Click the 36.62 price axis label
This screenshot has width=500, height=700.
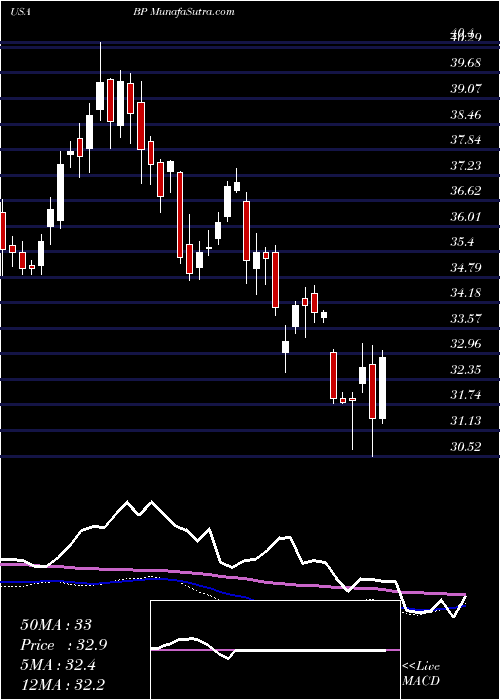tap(466, 191)
